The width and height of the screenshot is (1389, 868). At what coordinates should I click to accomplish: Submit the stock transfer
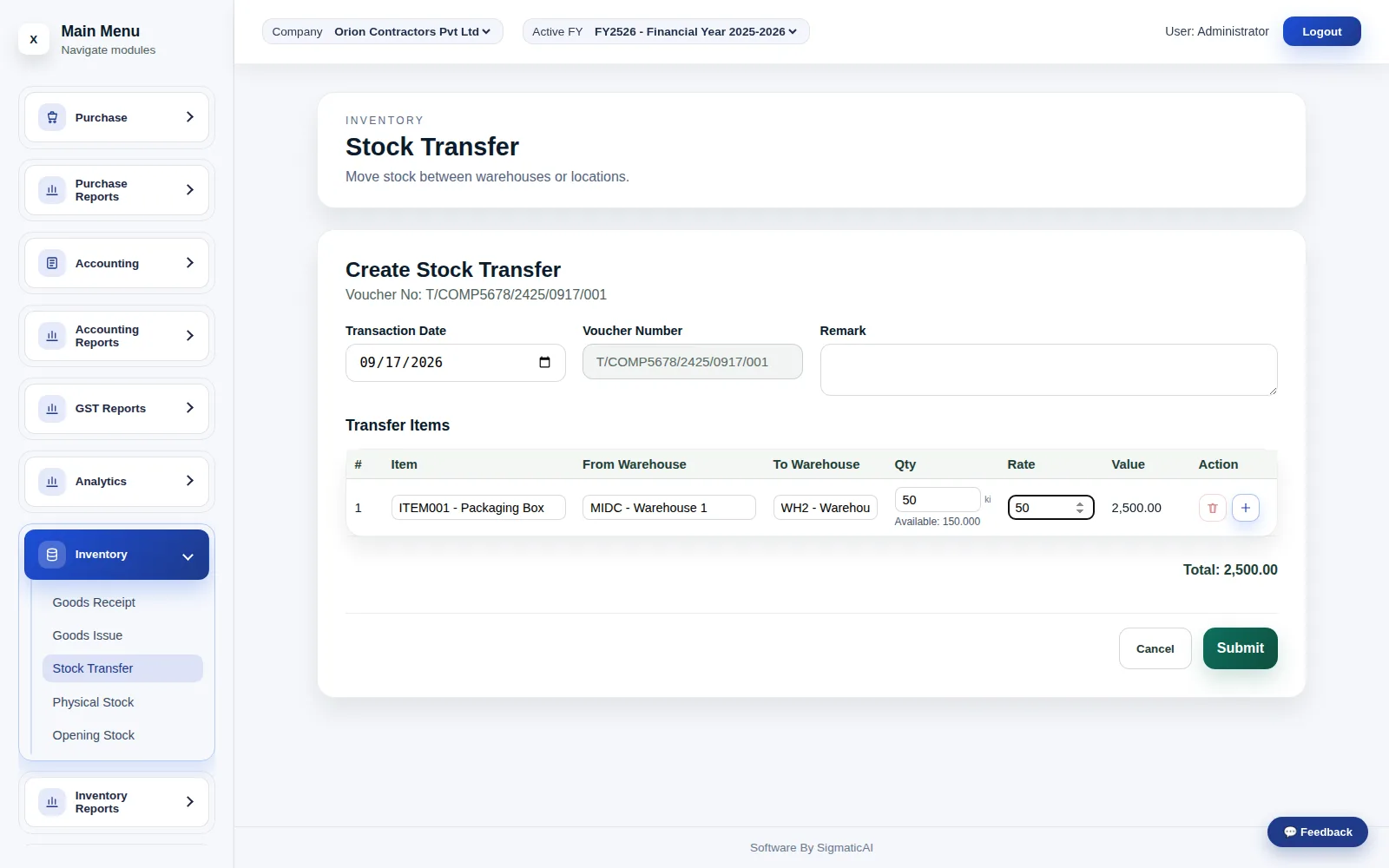[x=1240, y=648]
